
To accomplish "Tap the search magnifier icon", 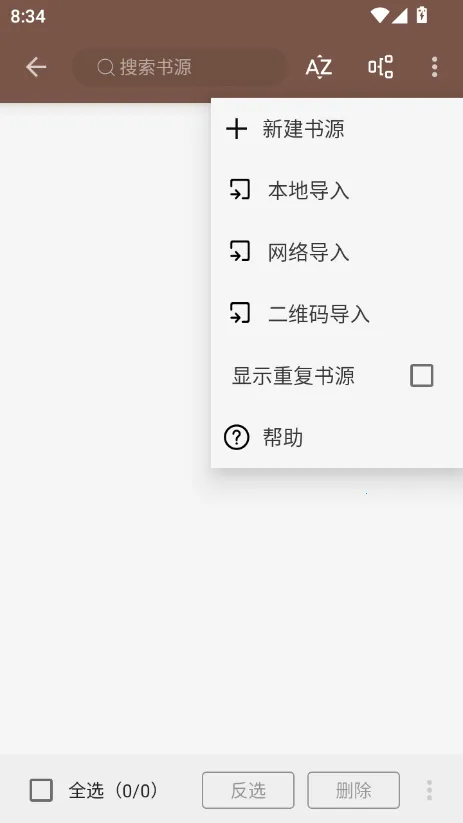I will (106, 67).
